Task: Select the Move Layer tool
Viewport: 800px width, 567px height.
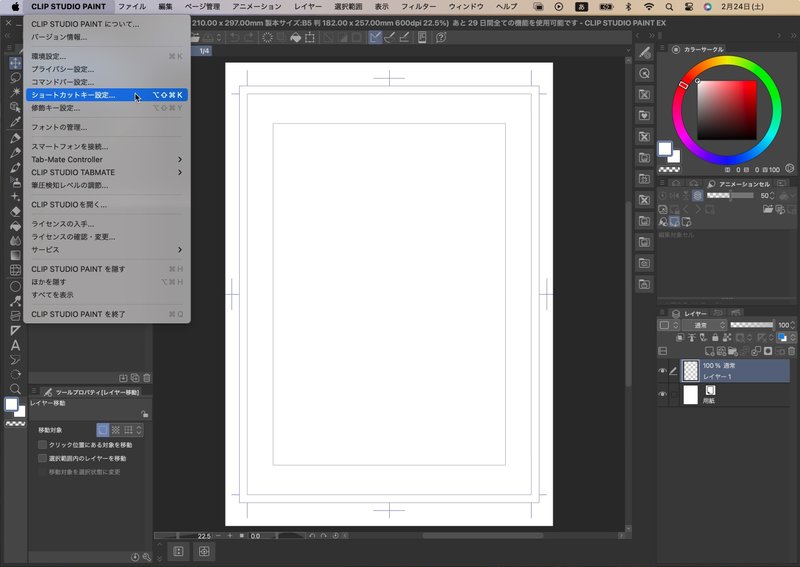Action: coord(15,63)
